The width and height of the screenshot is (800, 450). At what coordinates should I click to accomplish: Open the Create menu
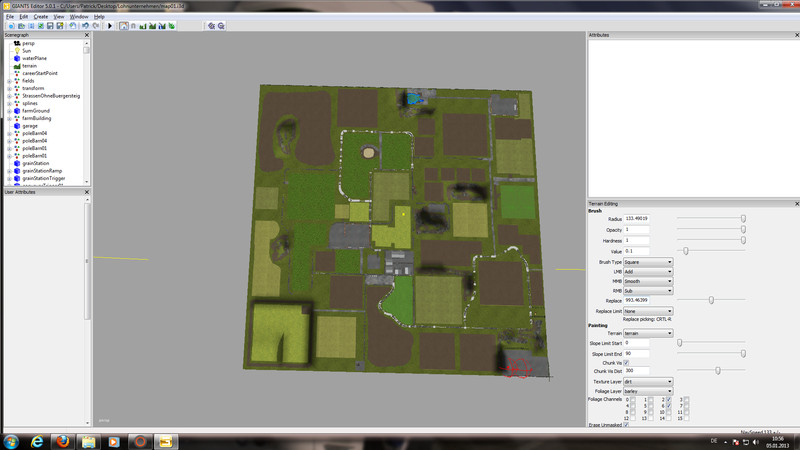click(x=41, y=17)
